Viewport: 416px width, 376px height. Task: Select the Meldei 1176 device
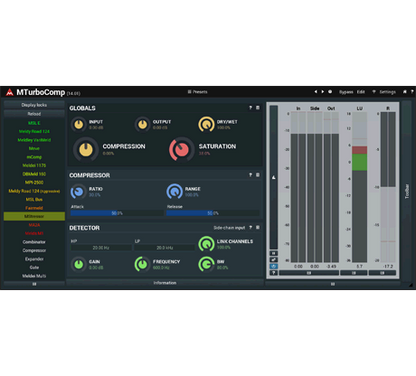click(34, 165)
